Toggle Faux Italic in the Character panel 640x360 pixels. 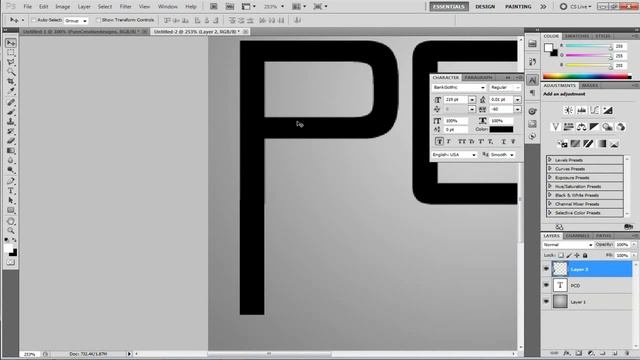[449, 141]
